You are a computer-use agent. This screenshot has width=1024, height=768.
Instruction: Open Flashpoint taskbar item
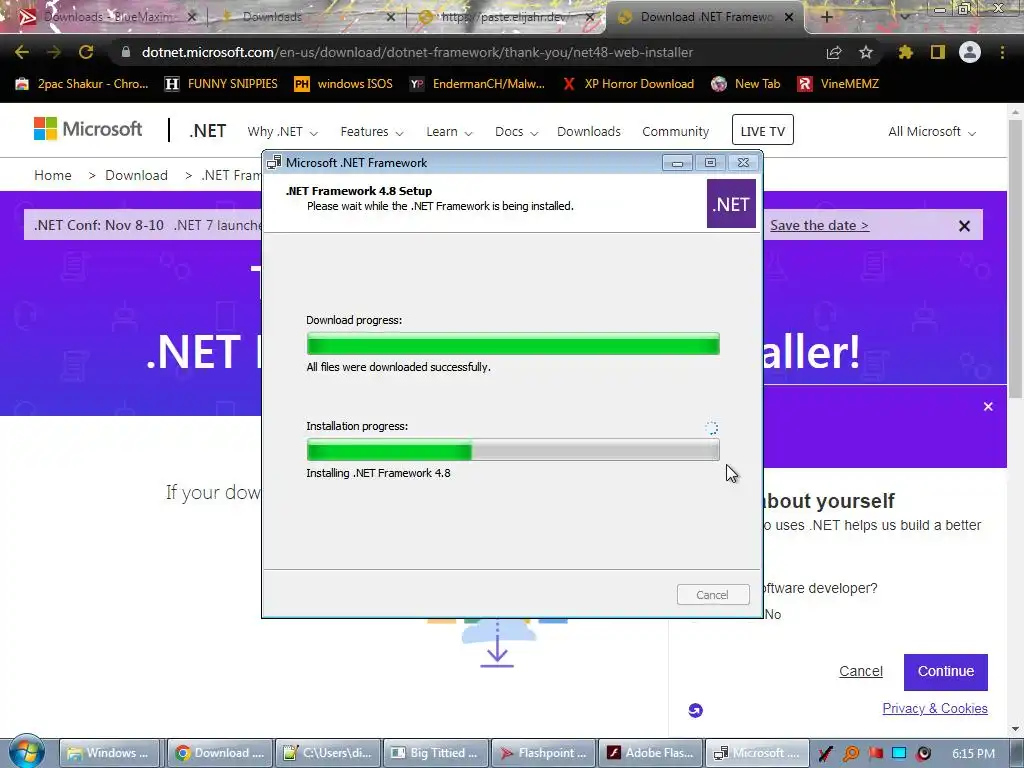click(544, 753)
